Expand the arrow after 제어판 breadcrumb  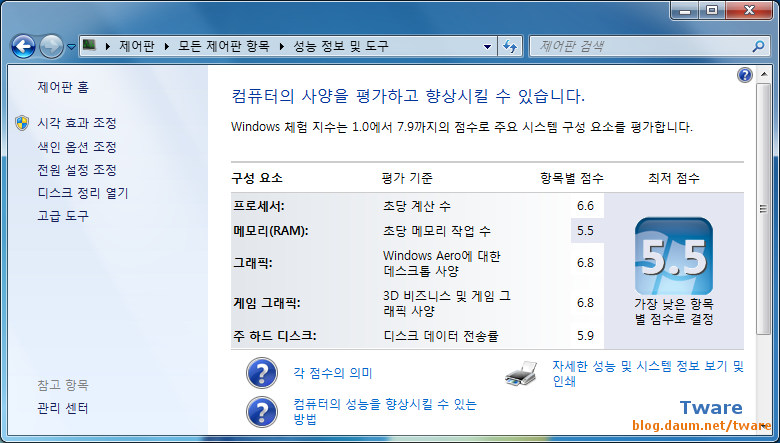tap(167, 46)
